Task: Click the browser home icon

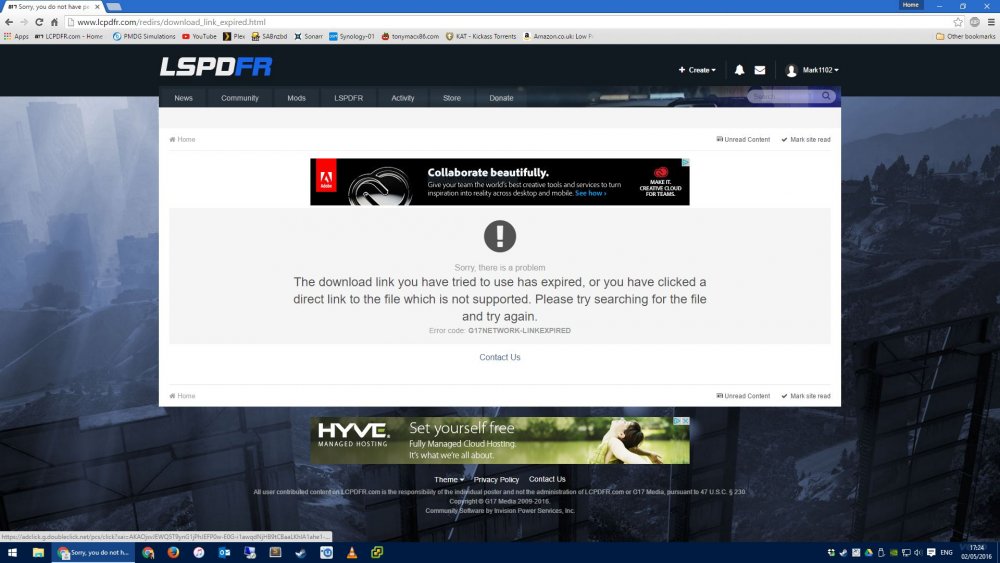Action: 54,22
